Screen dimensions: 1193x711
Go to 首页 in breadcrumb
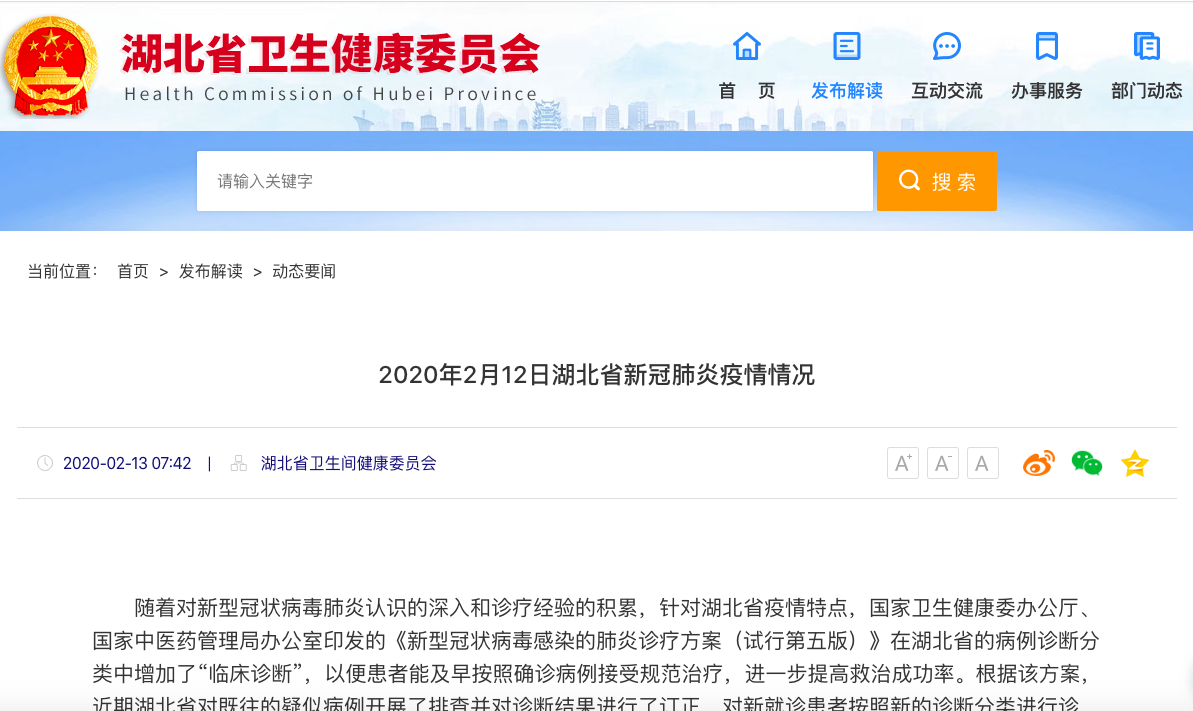click(x=132, y=271)
